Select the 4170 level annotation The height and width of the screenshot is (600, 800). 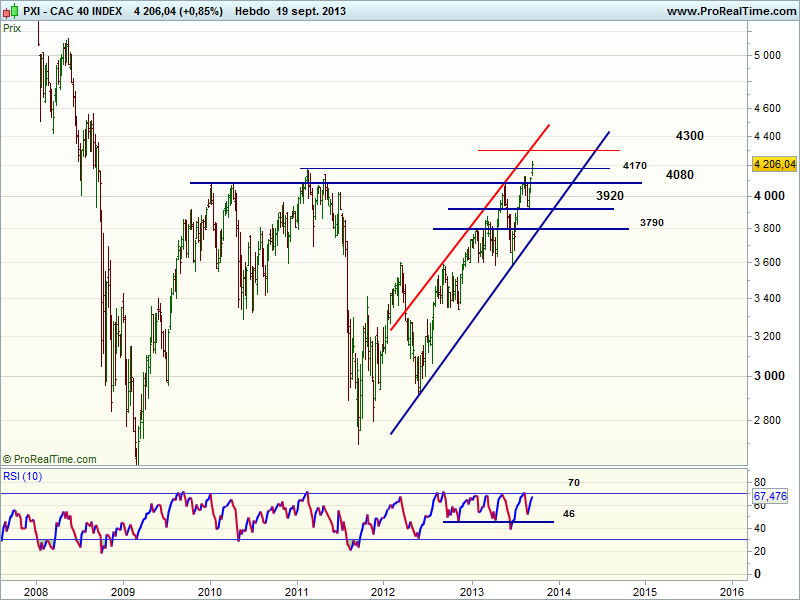pos(635,166)
